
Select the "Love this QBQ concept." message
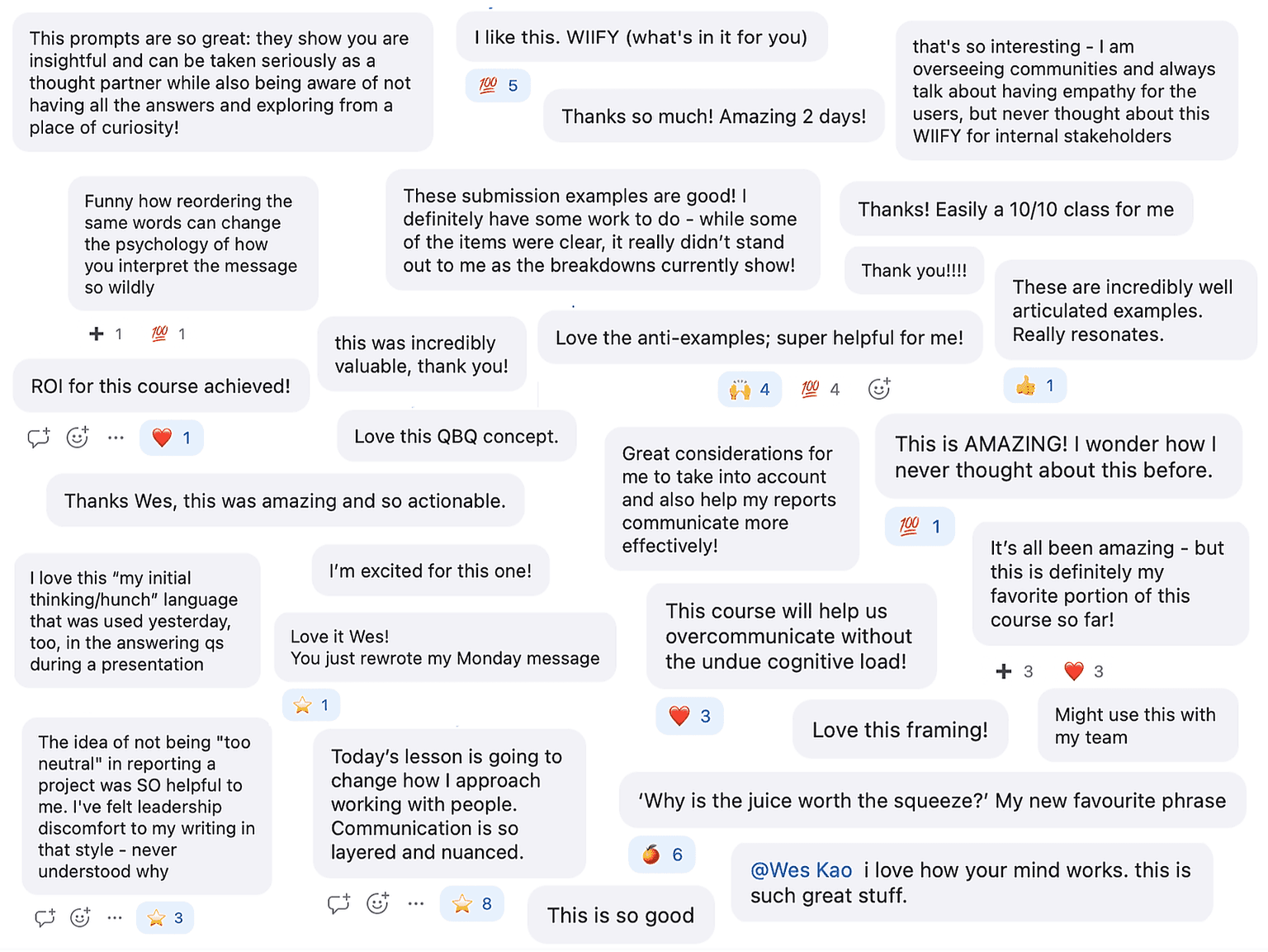tap(457, 436)
